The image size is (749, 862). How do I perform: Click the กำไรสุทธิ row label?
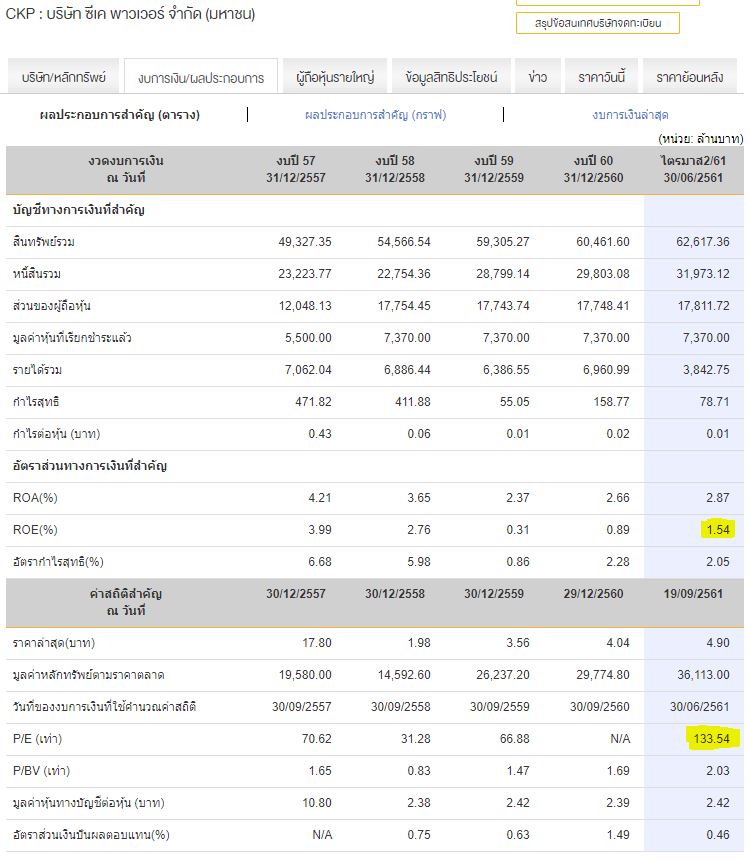click(x=37, y=402)
